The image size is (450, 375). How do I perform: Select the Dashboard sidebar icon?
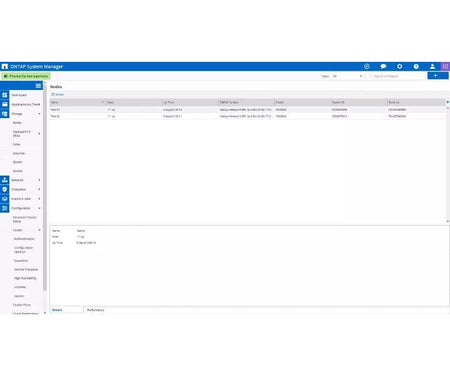pos(5,95)
